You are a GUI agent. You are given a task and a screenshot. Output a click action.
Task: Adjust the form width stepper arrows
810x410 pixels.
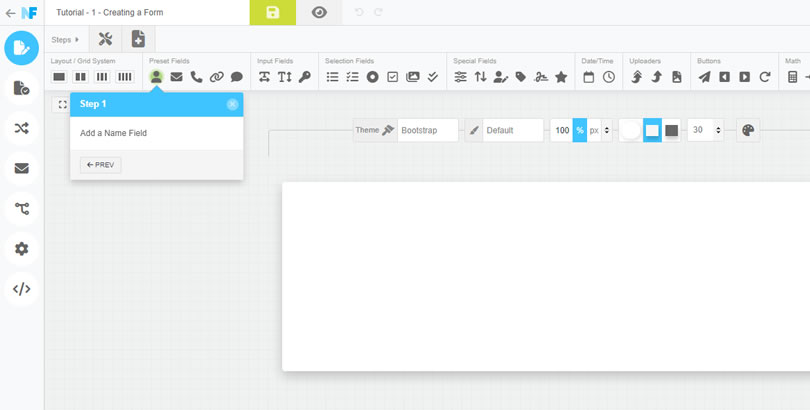click(607, 130)
